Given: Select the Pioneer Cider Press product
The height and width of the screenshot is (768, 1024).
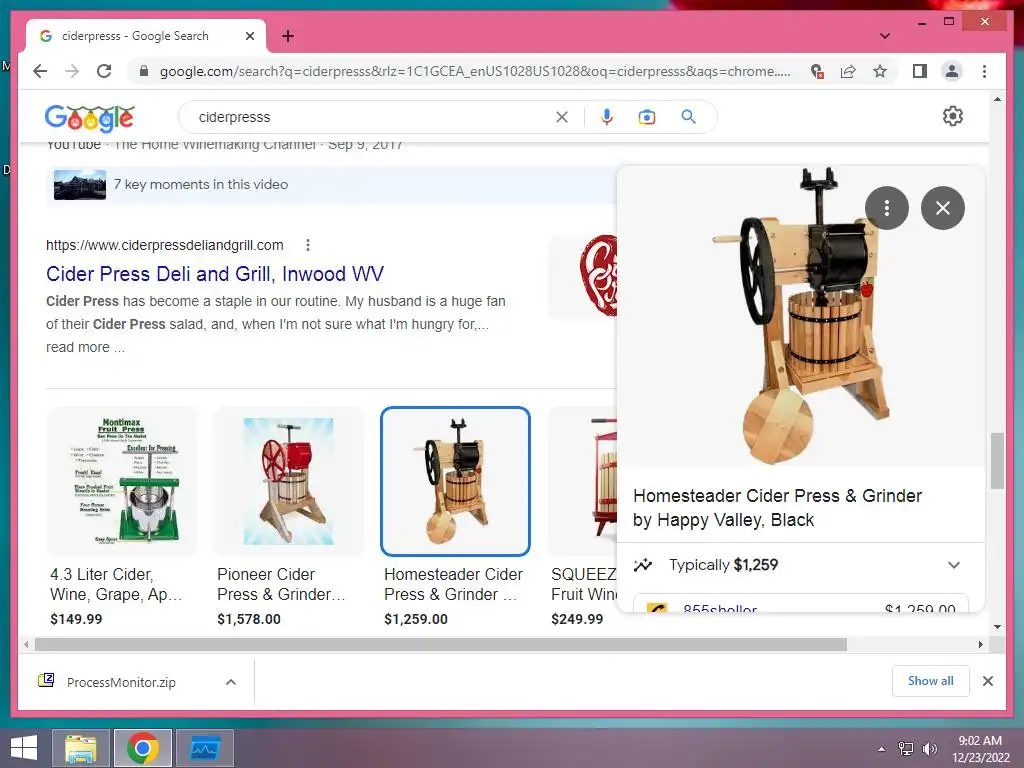Looking at the screenshot, I should pyautogui.click(x=288, y=481).
